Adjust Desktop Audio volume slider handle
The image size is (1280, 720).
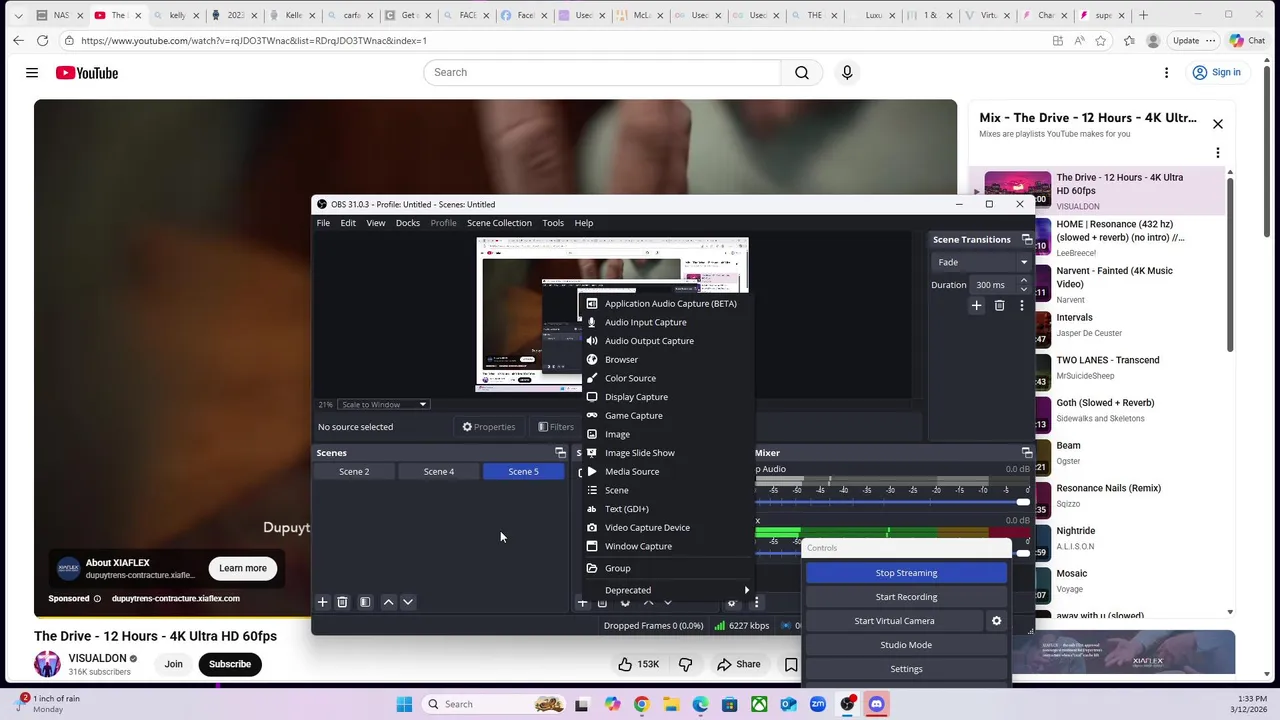point(1022,502)
